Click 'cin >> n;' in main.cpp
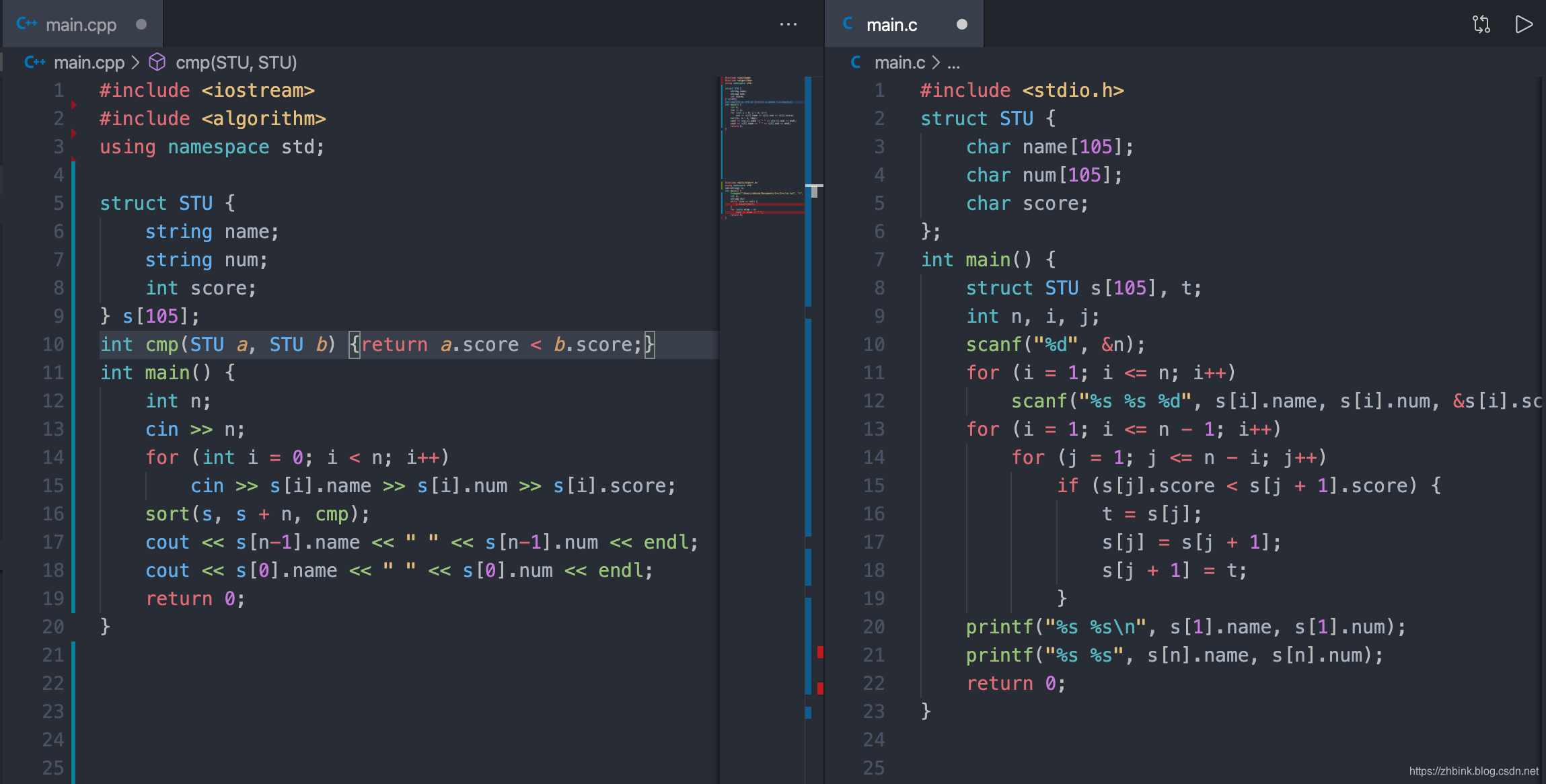Image resolution: width=1546 pixels, height=784 pixels. point(195,429)
